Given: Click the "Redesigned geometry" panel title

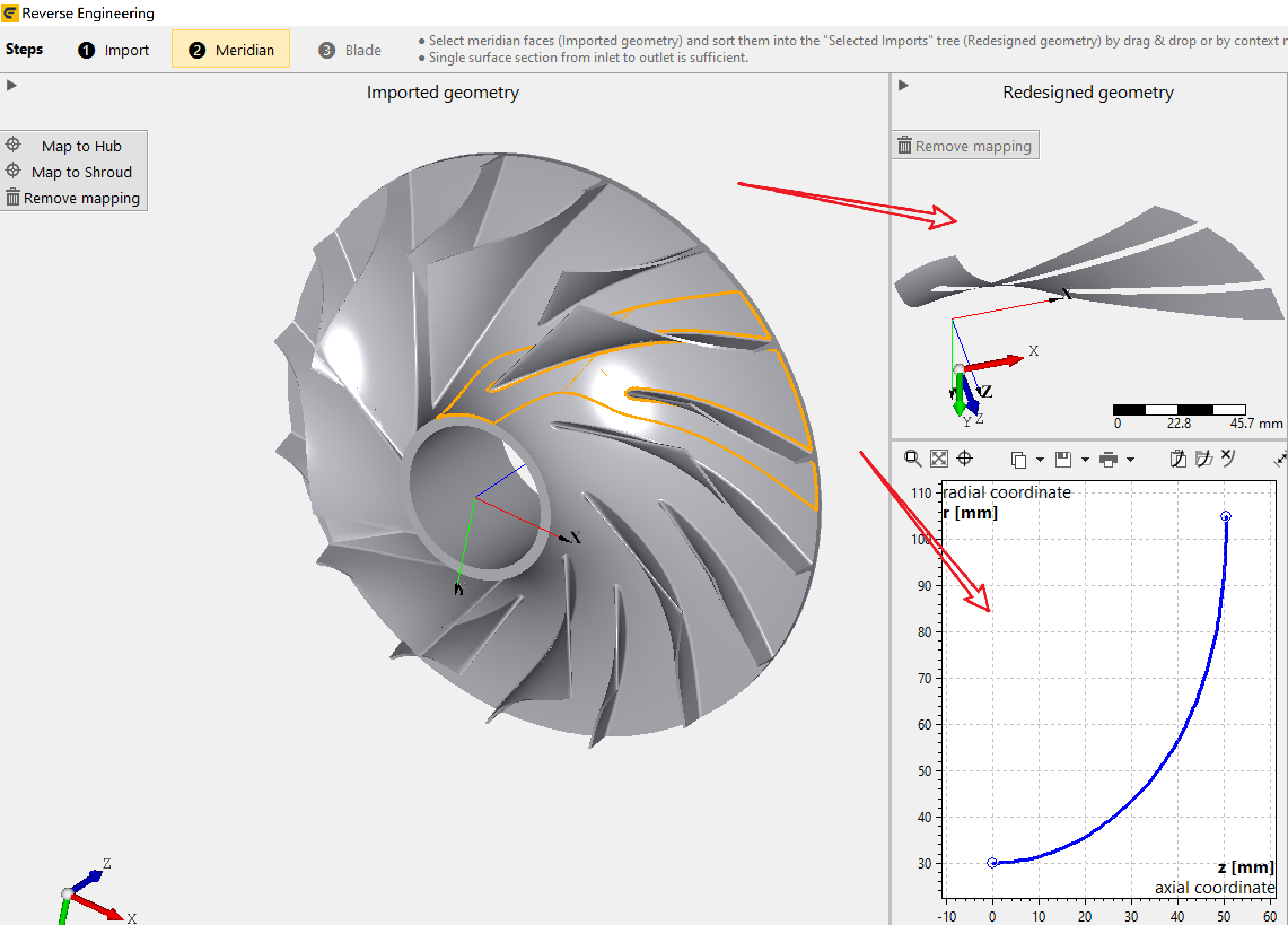Looking at the screenshot, I should point(1088,92).
